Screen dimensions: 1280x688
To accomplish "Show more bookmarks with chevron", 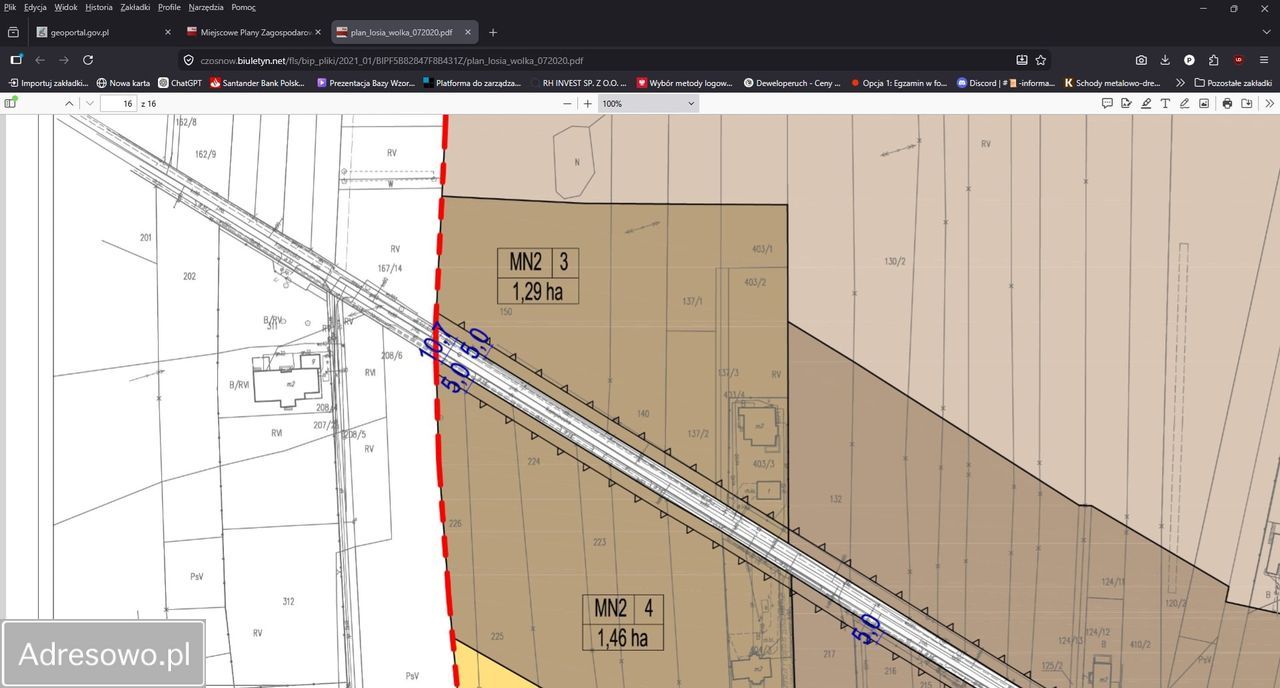I will tap(1181, 83).
